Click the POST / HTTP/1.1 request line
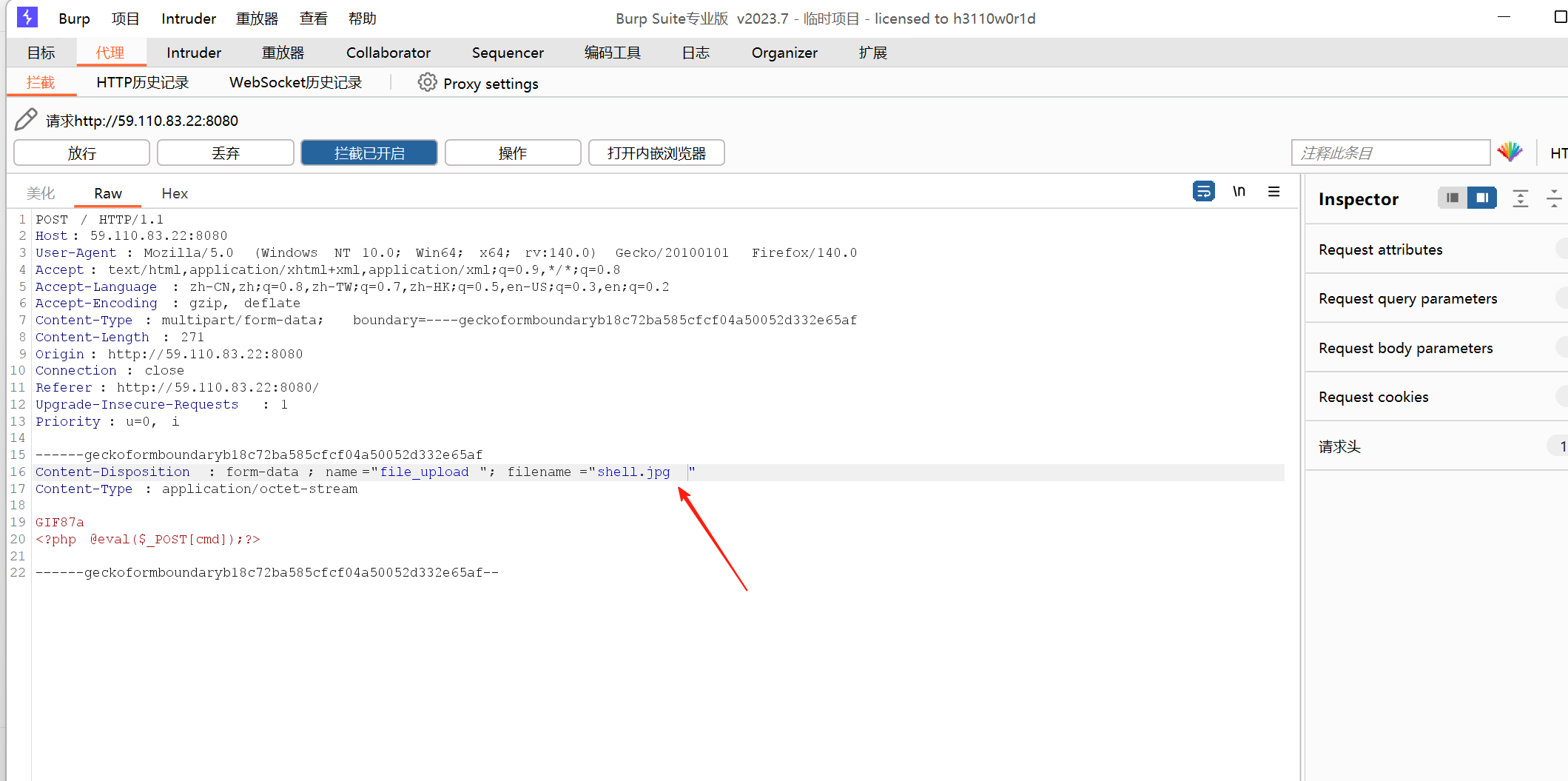 (99, 219)
